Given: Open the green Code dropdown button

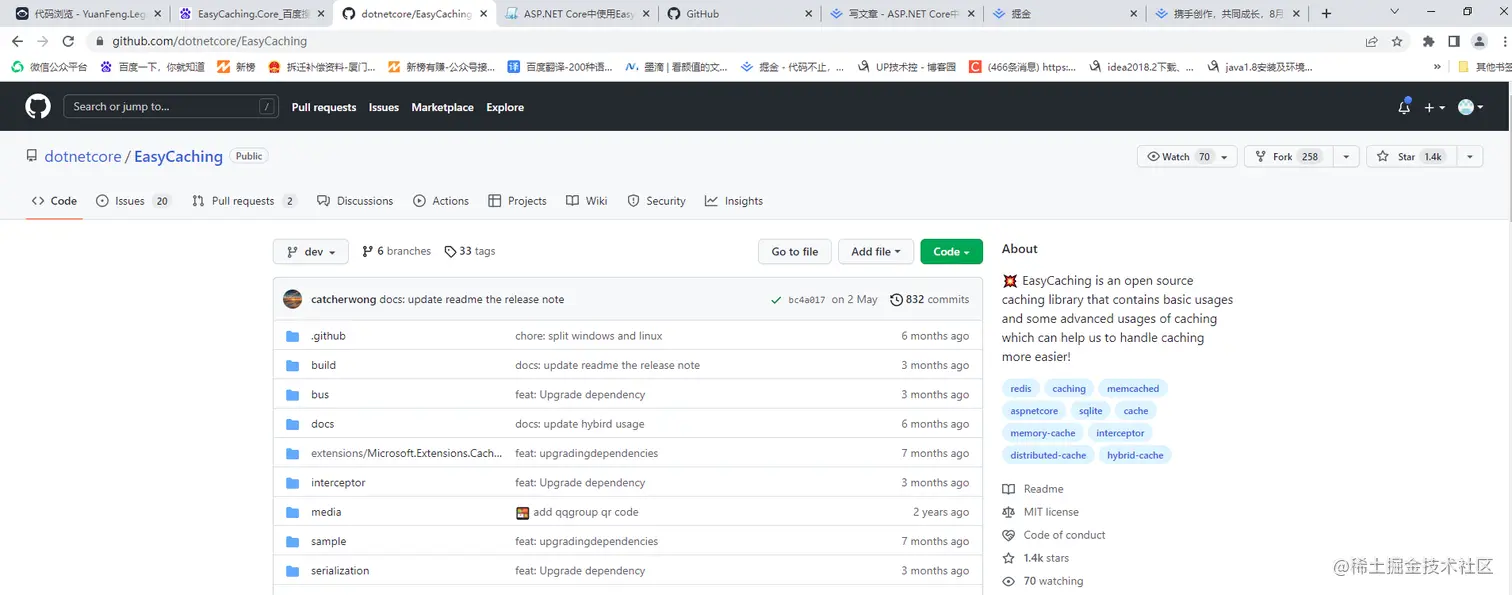Looking at the screenshot, I should [x=951, y=252].
